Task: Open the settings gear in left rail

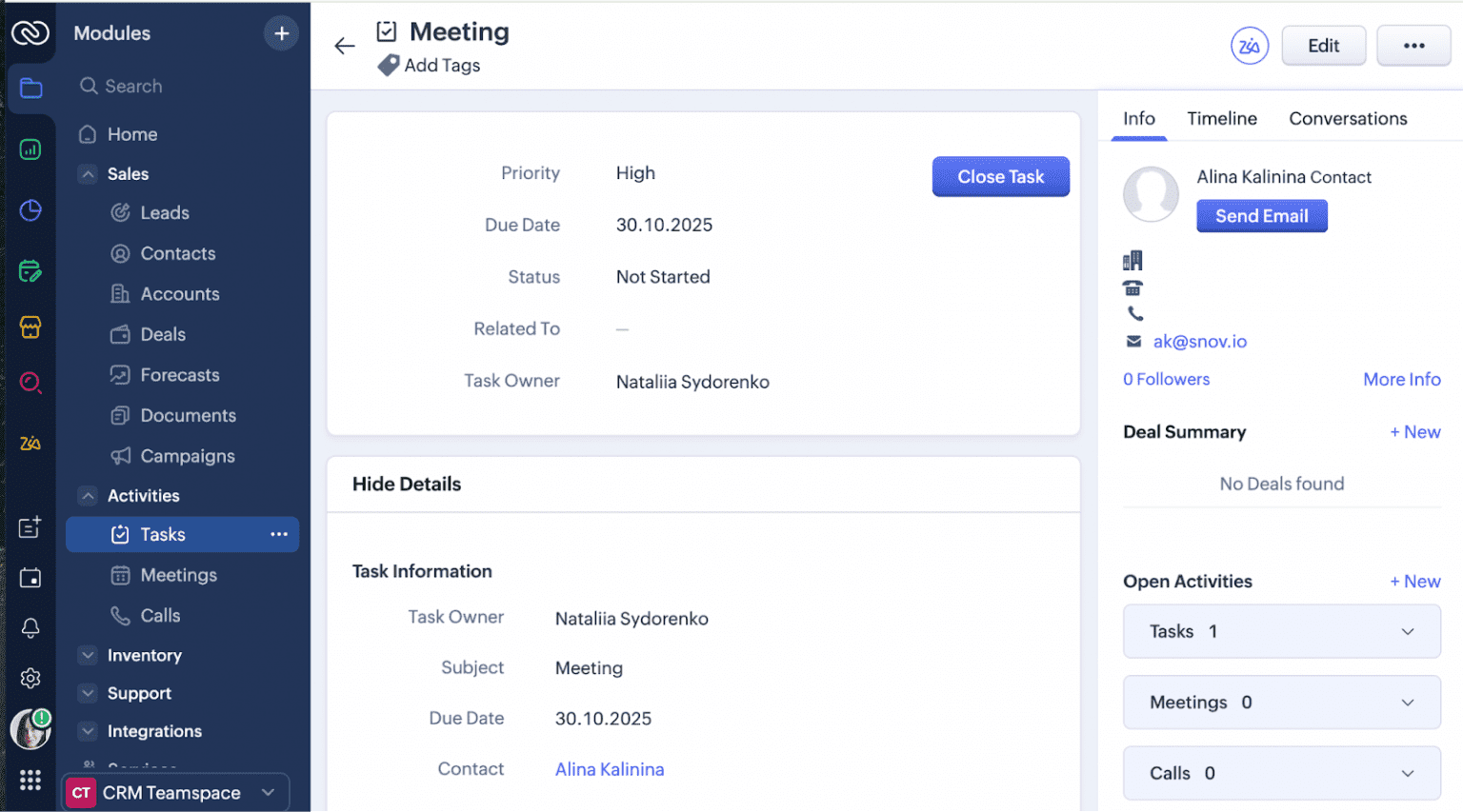Action: (30, 678)
